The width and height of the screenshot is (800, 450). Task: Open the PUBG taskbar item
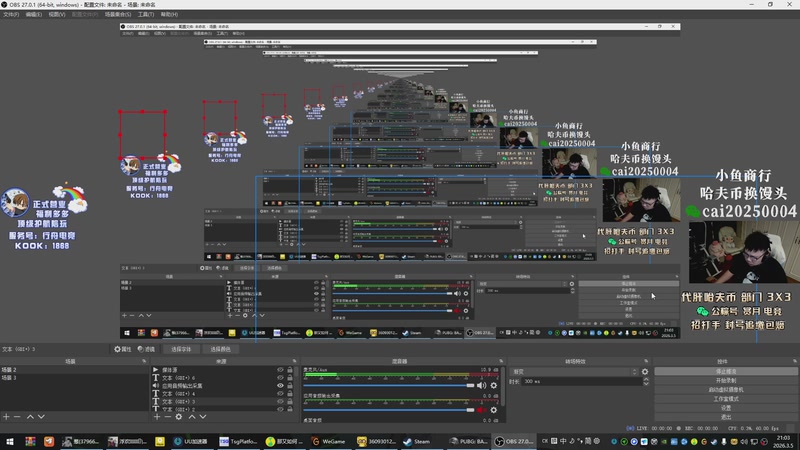[x=469, y=441]
